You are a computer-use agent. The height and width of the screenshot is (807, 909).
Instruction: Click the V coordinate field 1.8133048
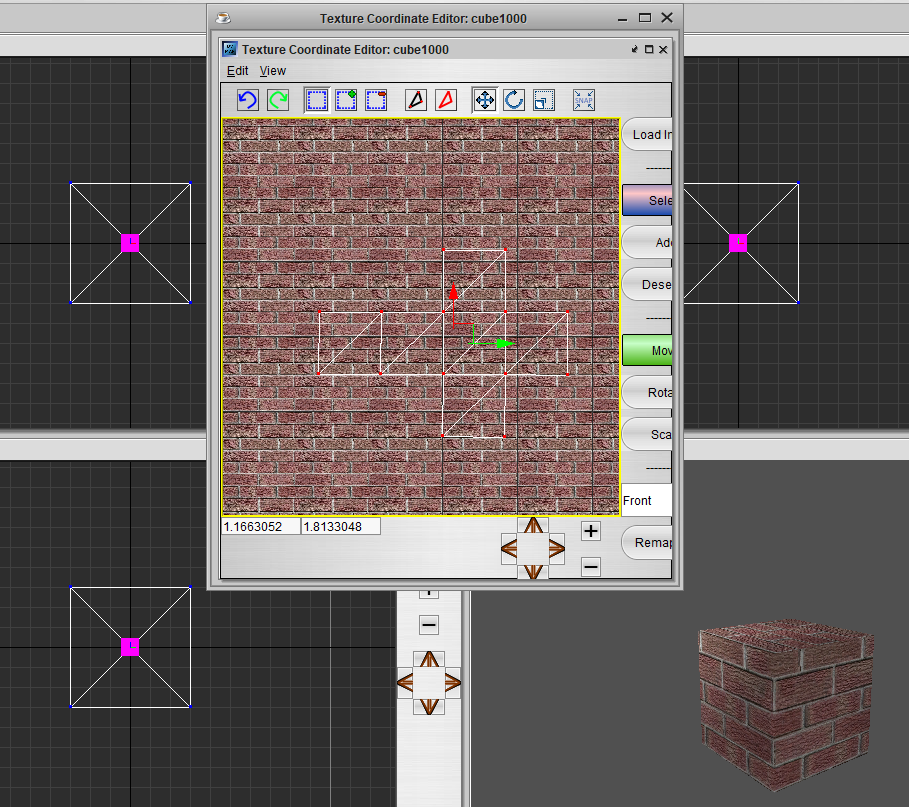point(341,526)
